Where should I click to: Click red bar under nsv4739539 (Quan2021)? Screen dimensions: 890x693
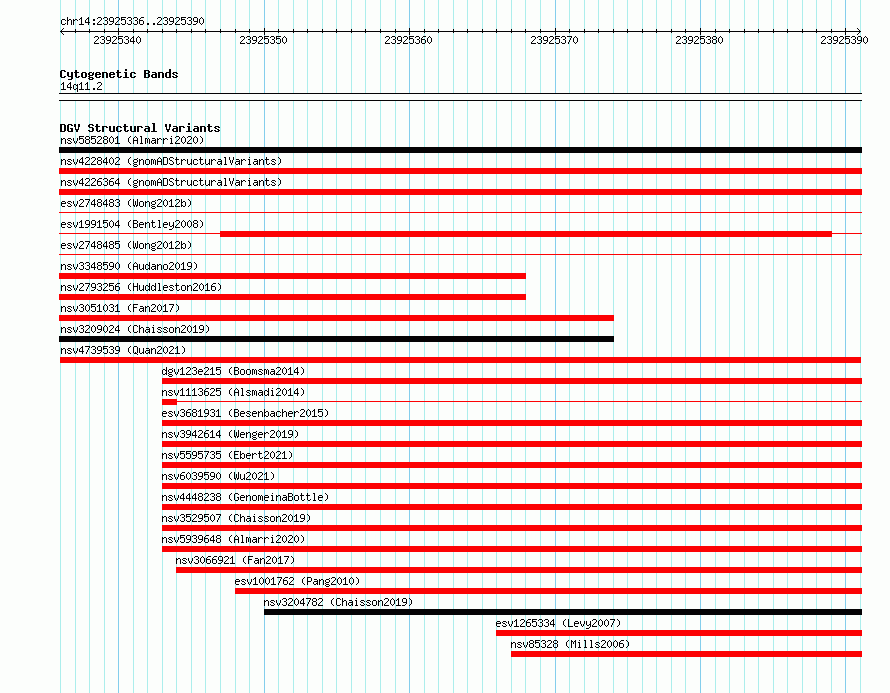click(460, 360)
